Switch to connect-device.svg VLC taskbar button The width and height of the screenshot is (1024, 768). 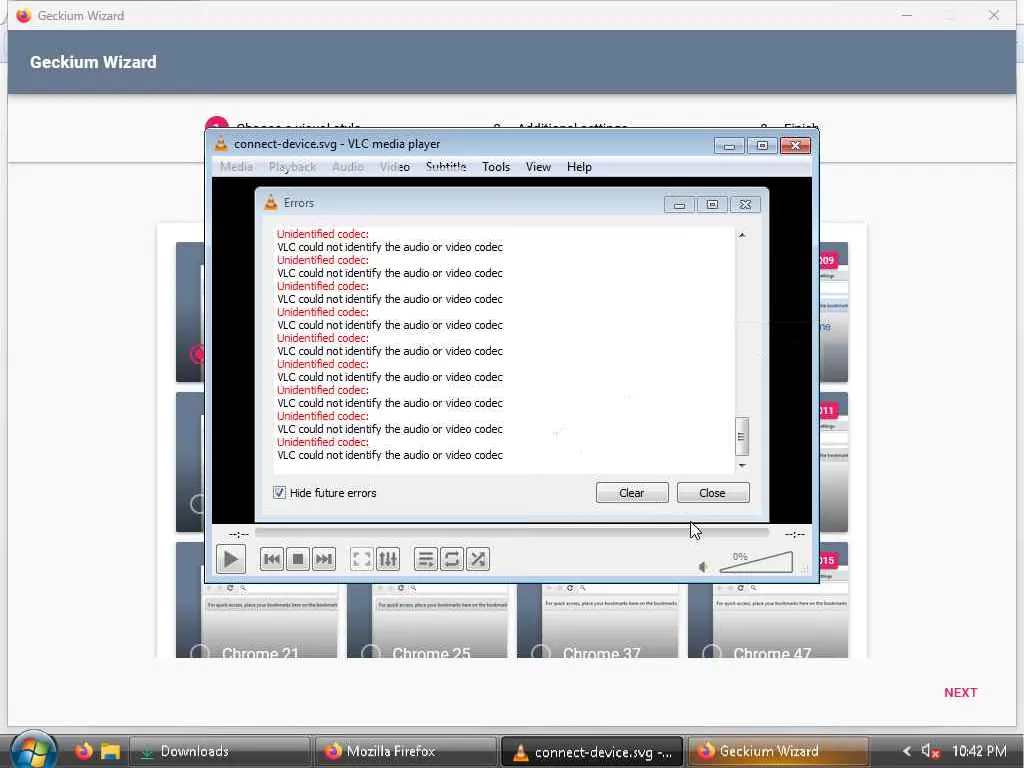(592, 752)
